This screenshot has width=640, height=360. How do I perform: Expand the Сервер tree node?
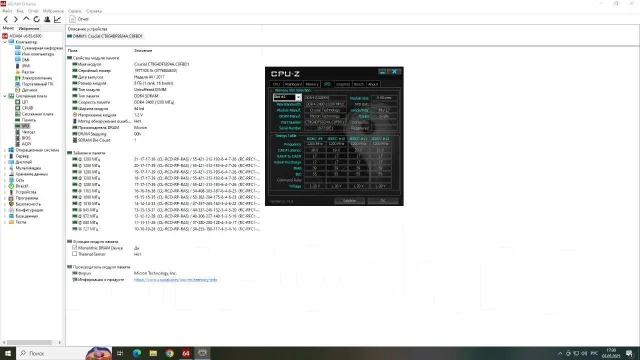(x=5, y=156)
